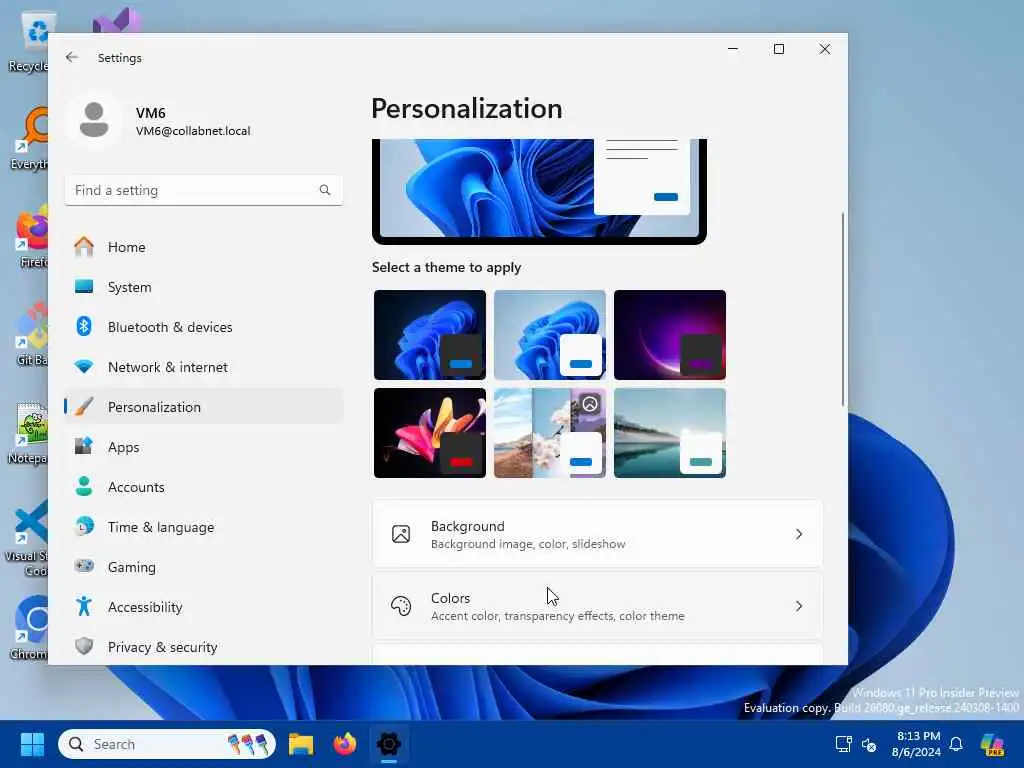The width and height of the screenshot is (1024, 768).
Task: Click the back arrow in Settings
Action: click(72, 57)
